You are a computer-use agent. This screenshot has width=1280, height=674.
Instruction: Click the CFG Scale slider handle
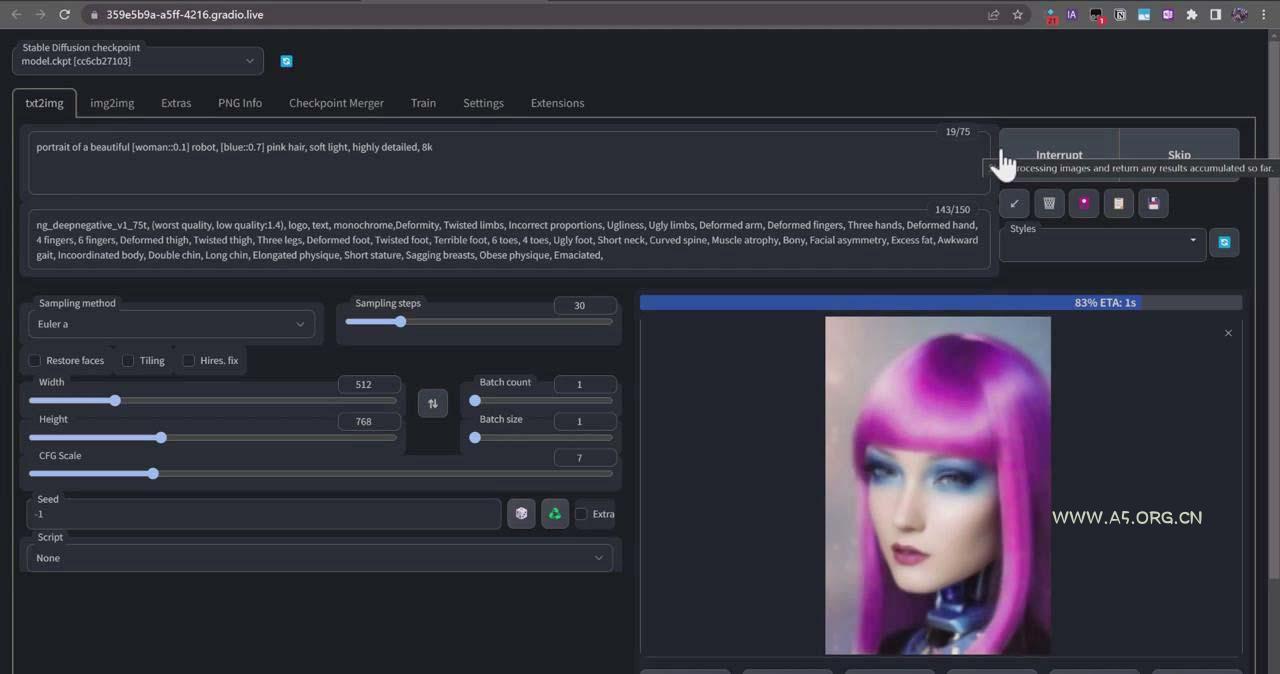click(x=153, y=473)
